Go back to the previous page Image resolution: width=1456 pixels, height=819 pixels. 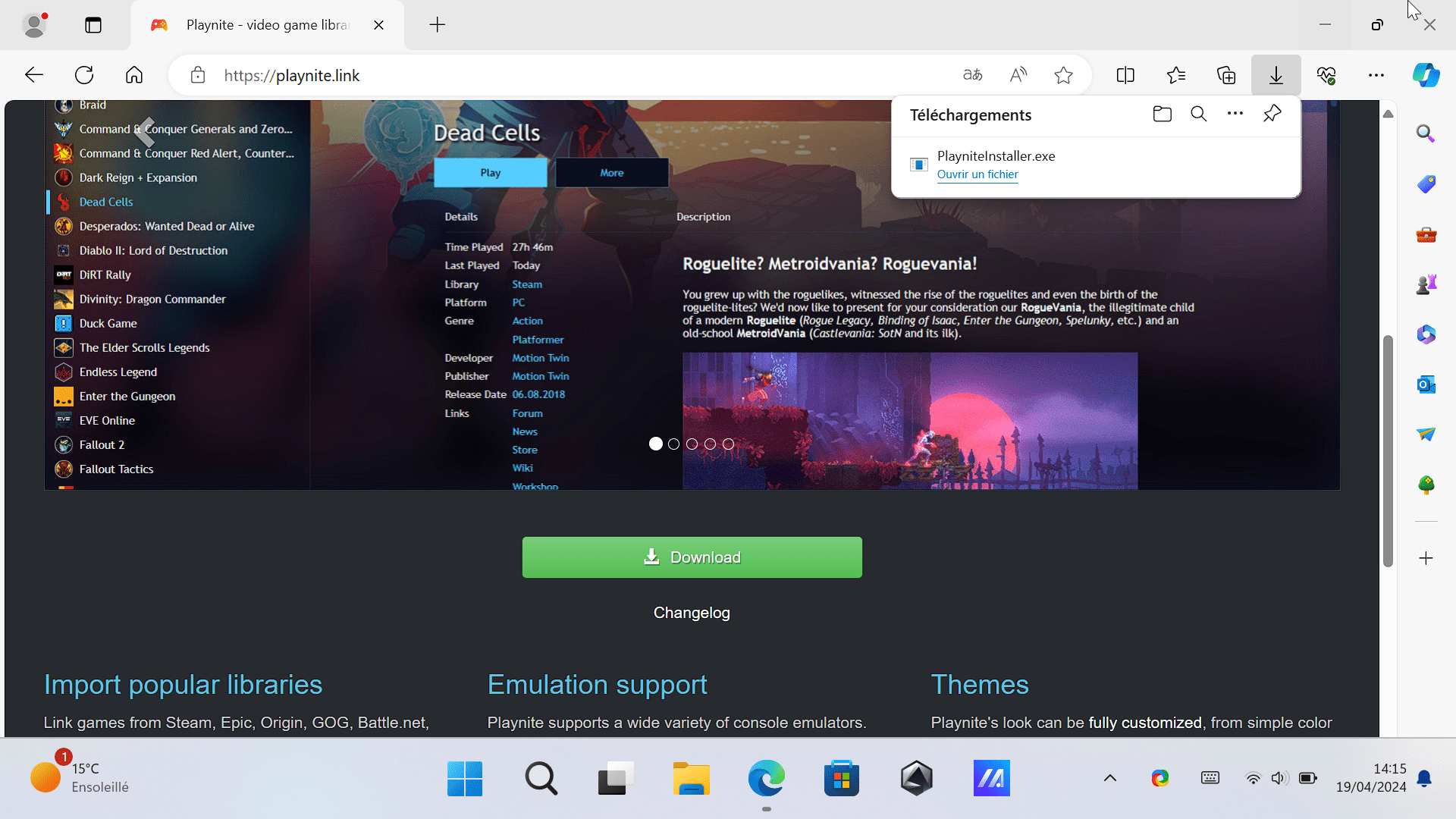coord(34,75)
